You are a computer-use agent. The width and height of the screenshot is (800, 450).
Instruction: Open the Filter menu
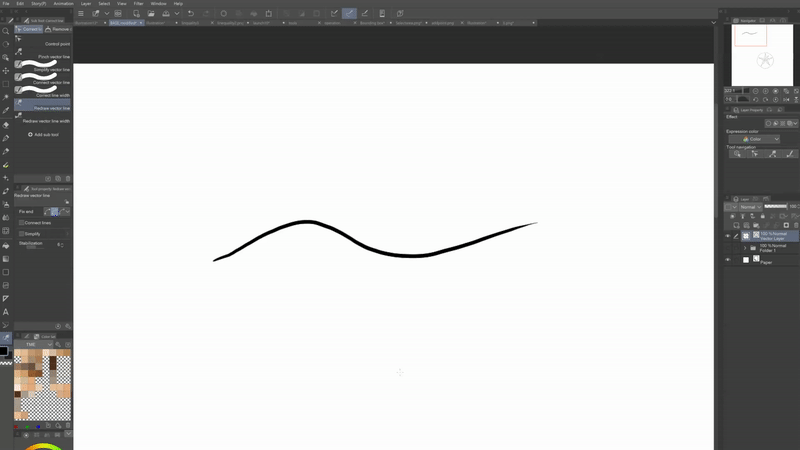[x=138, y=4]
